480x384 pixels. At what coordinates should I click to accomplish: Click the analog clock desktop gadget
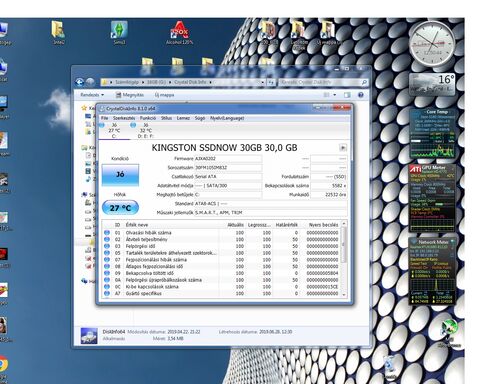432,43
